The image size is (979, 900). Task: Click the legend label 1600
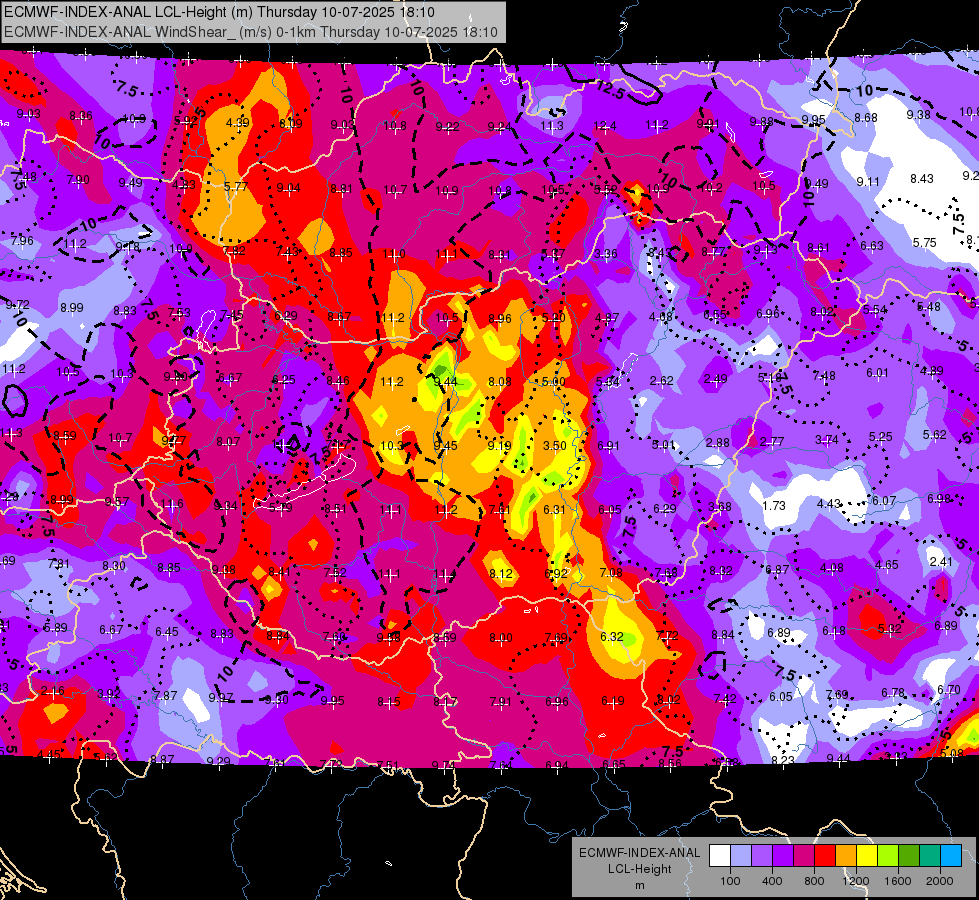898,881
